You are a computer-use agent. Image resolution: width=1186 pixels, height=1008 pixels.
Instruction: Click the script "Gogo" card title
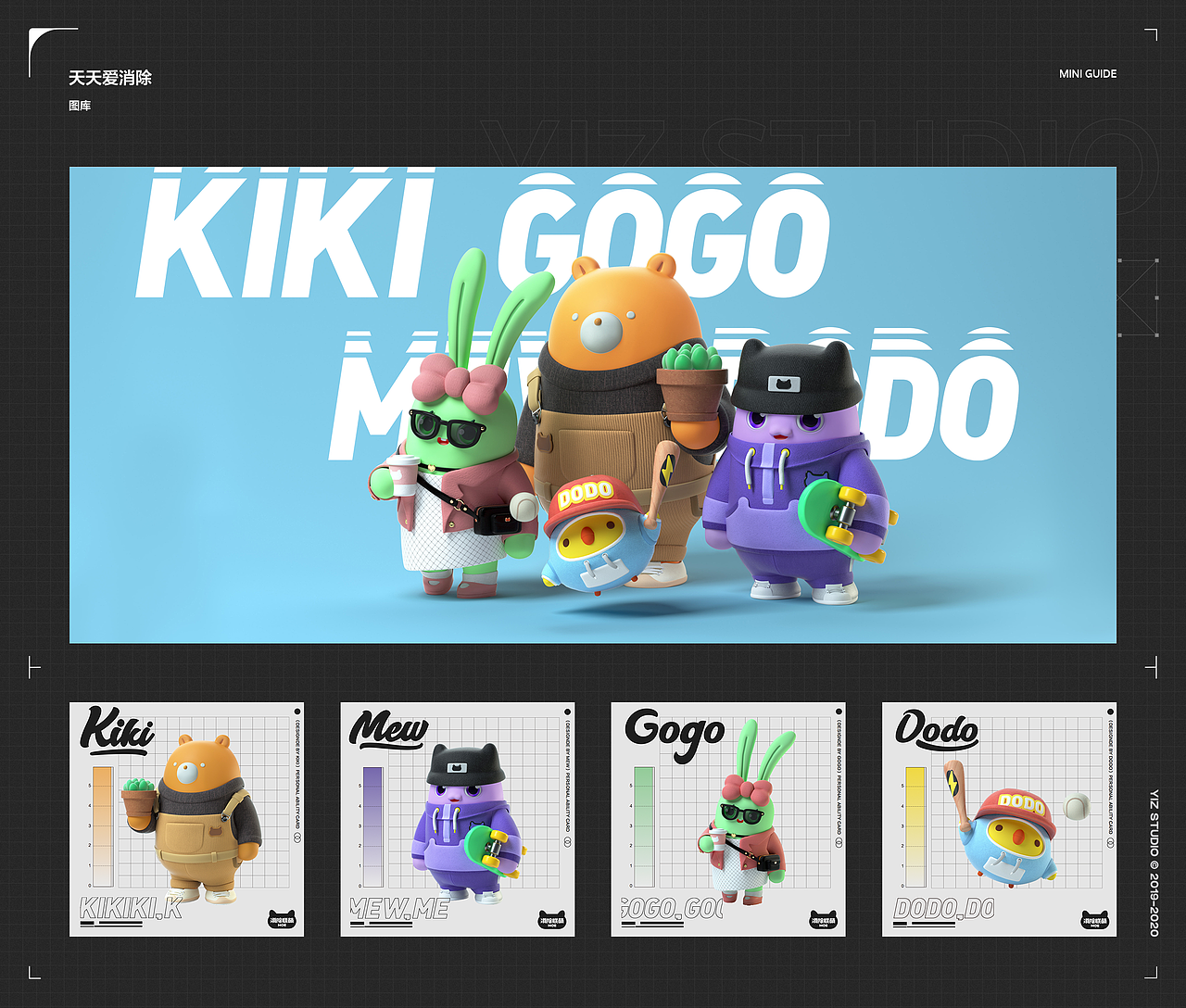[x=675, y=735]
